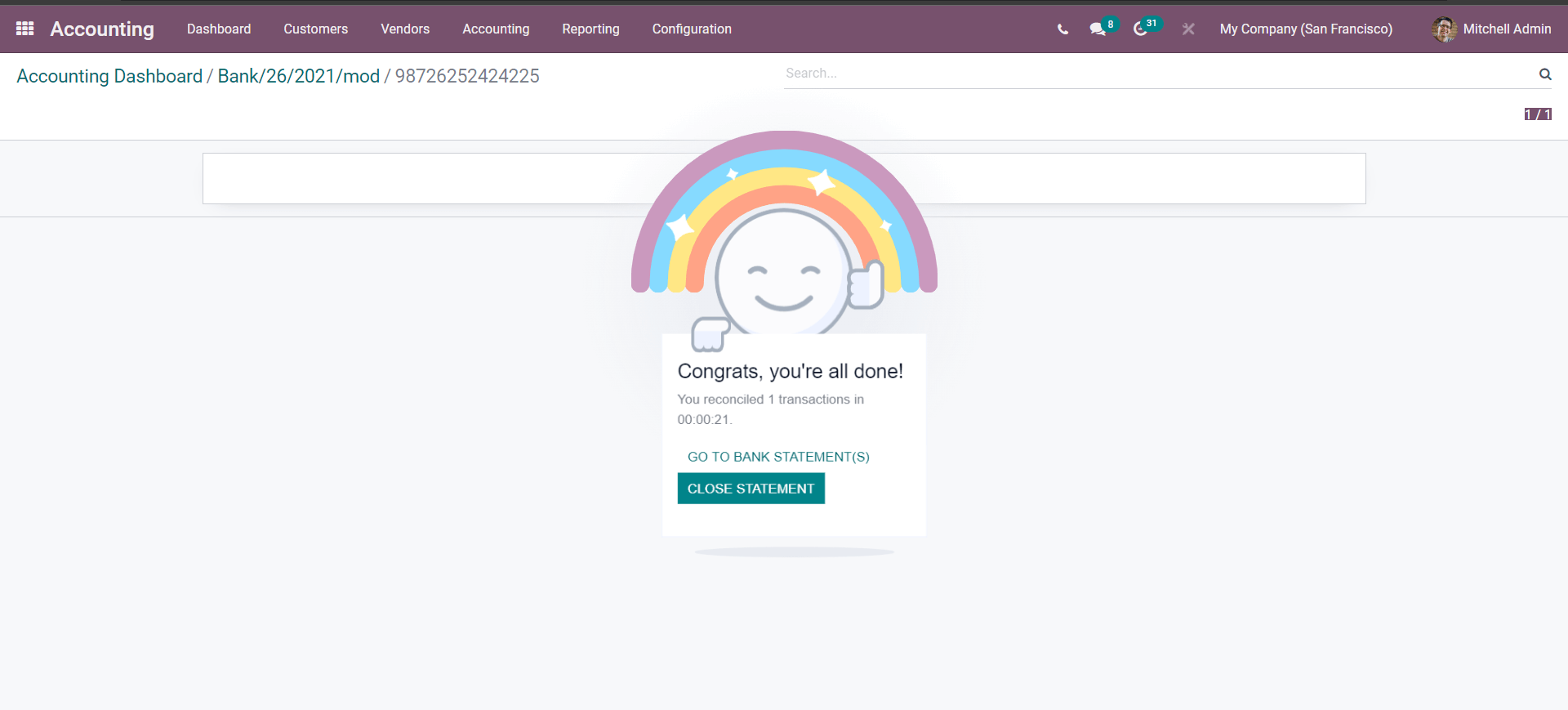Screen dimensions: 1568x710
Task: Open the Reporting menu
Action: (x=590, y=29)
